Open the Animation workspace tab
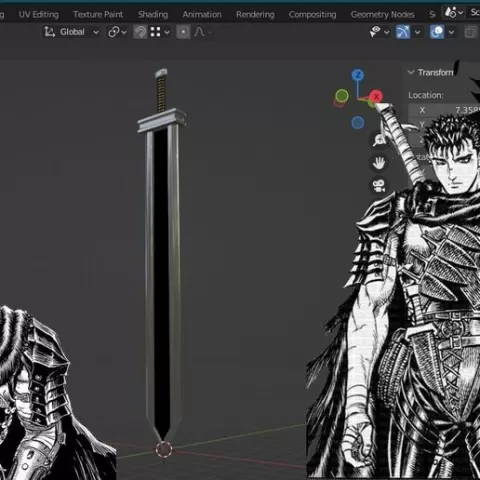 click(x=202, y=15)
